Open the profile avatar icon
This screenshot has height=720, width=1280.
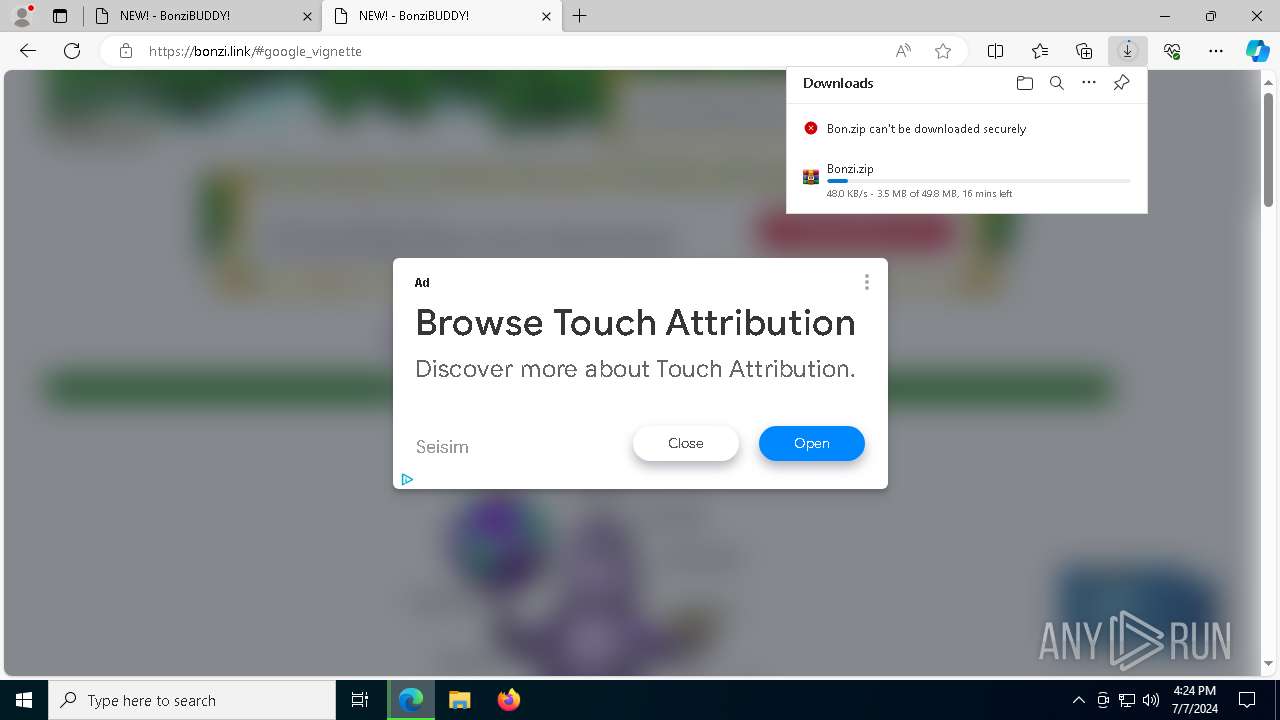pos(21,16)
